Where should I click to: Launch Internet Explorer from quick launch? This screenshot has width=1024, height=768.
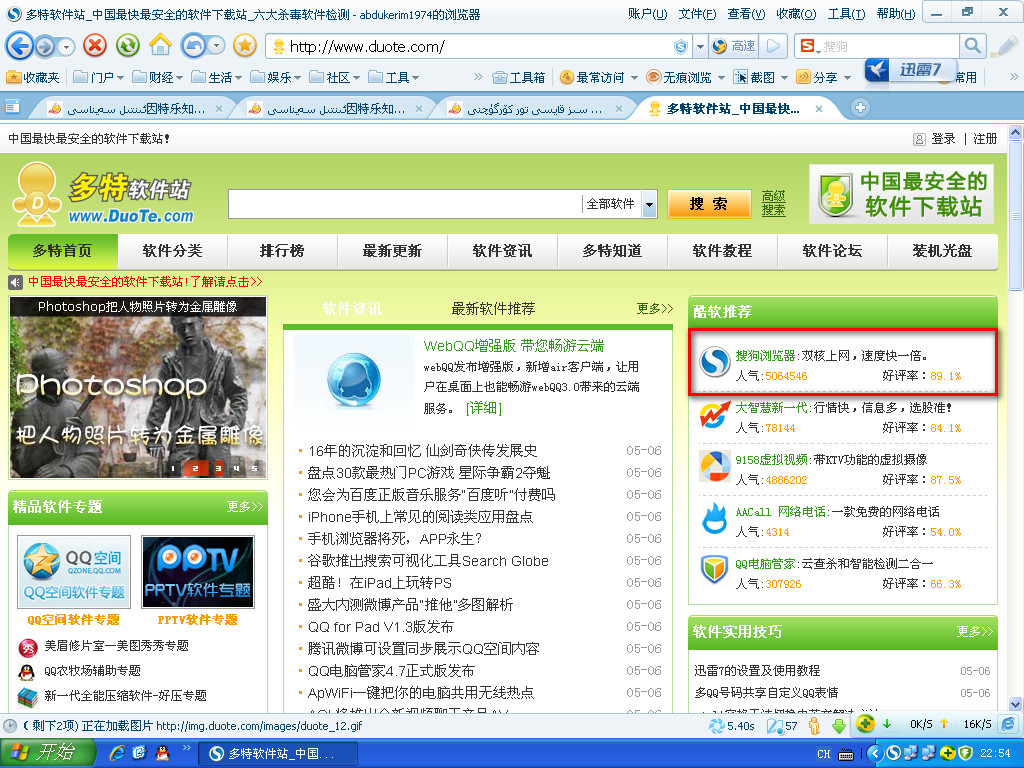tap(118, 753)
